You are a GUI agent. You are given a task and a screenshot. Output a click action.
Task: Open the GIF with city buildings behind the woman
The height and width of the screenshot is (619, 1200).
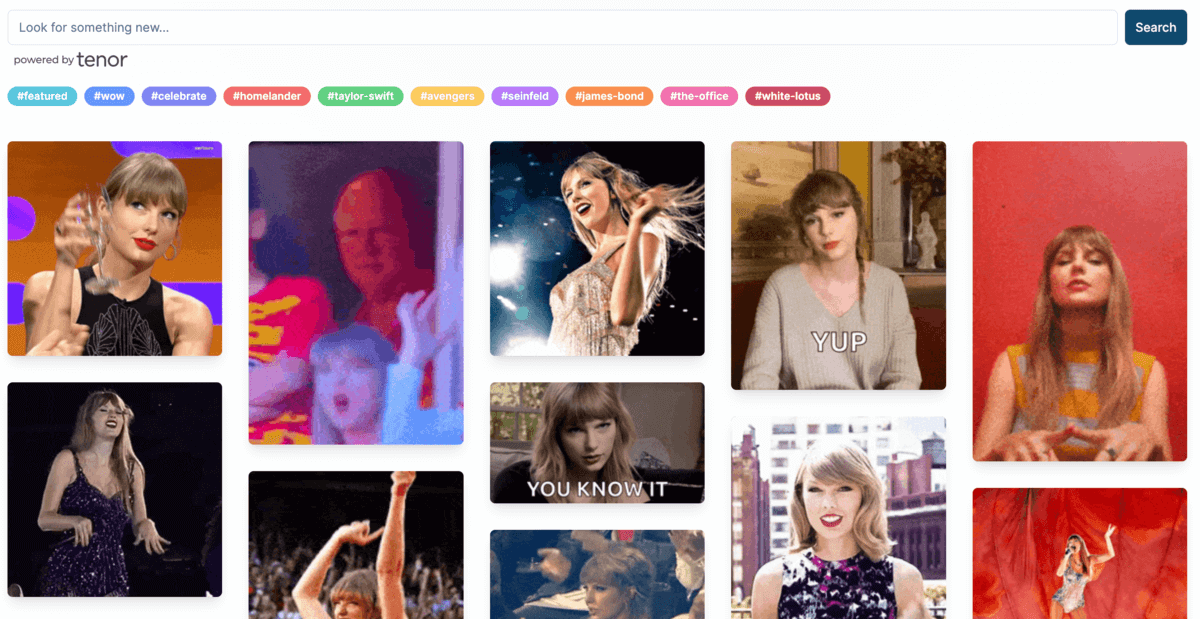[838, 517]
